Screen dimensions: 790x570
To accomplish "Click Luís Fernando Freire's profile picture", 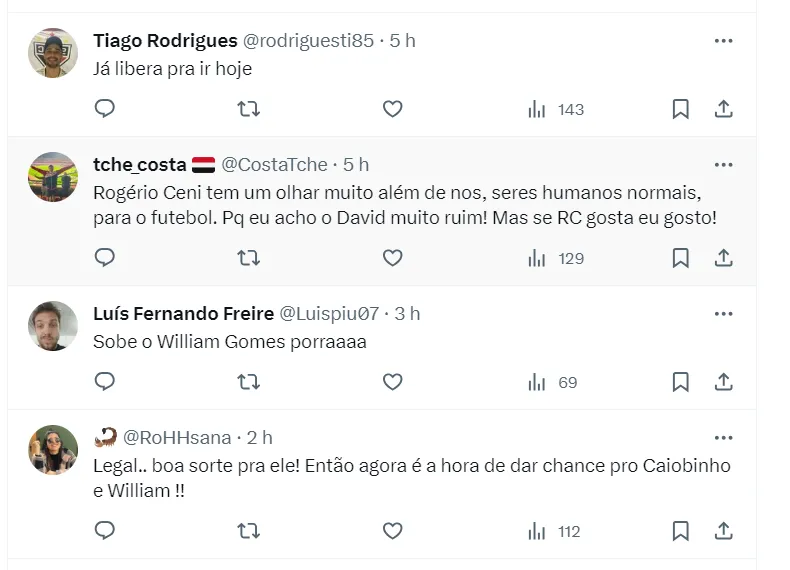I will coord(53,326).
